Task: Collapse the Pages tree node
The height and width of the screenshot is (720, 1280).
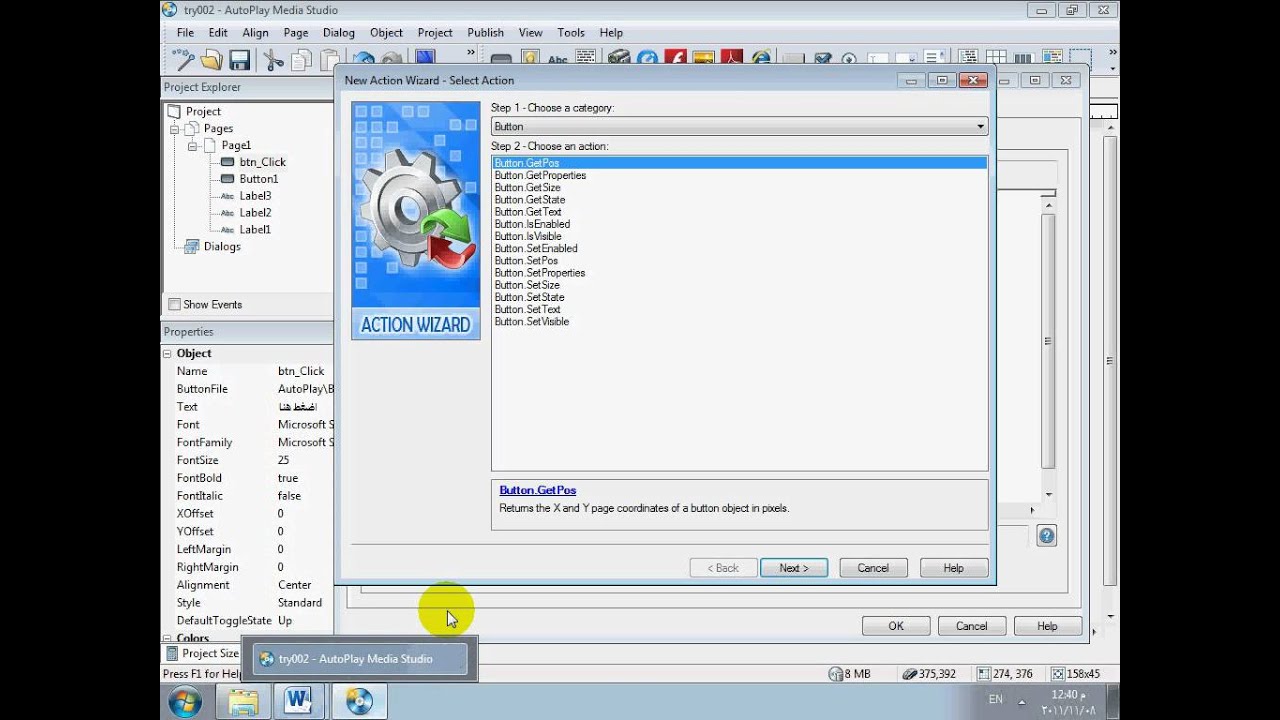Action: (174, 129)
